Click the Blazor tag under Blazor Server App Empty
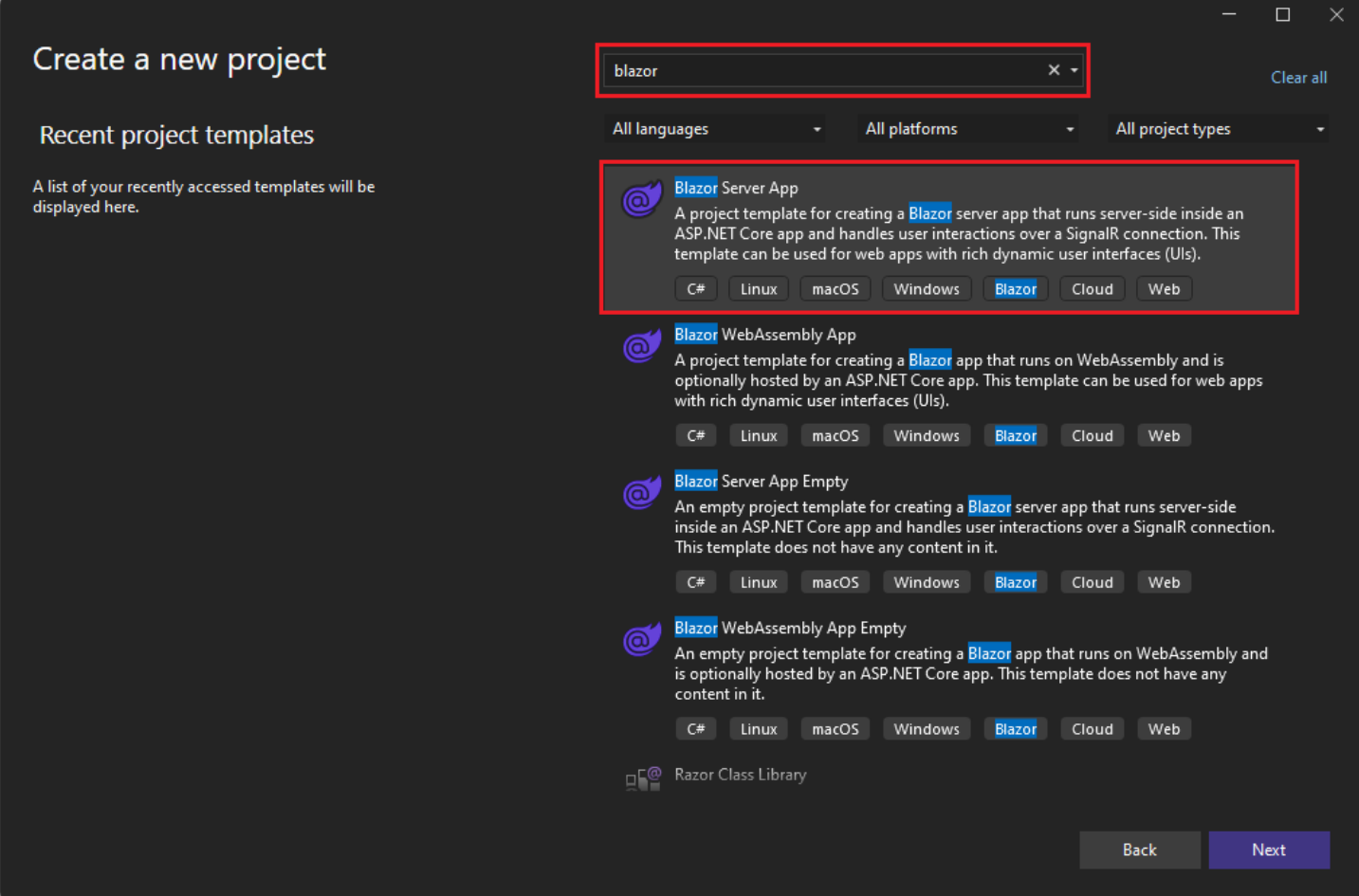The height and width of the screenshot is (896, 1359). pyautogui.click(x=1016, y=582)
